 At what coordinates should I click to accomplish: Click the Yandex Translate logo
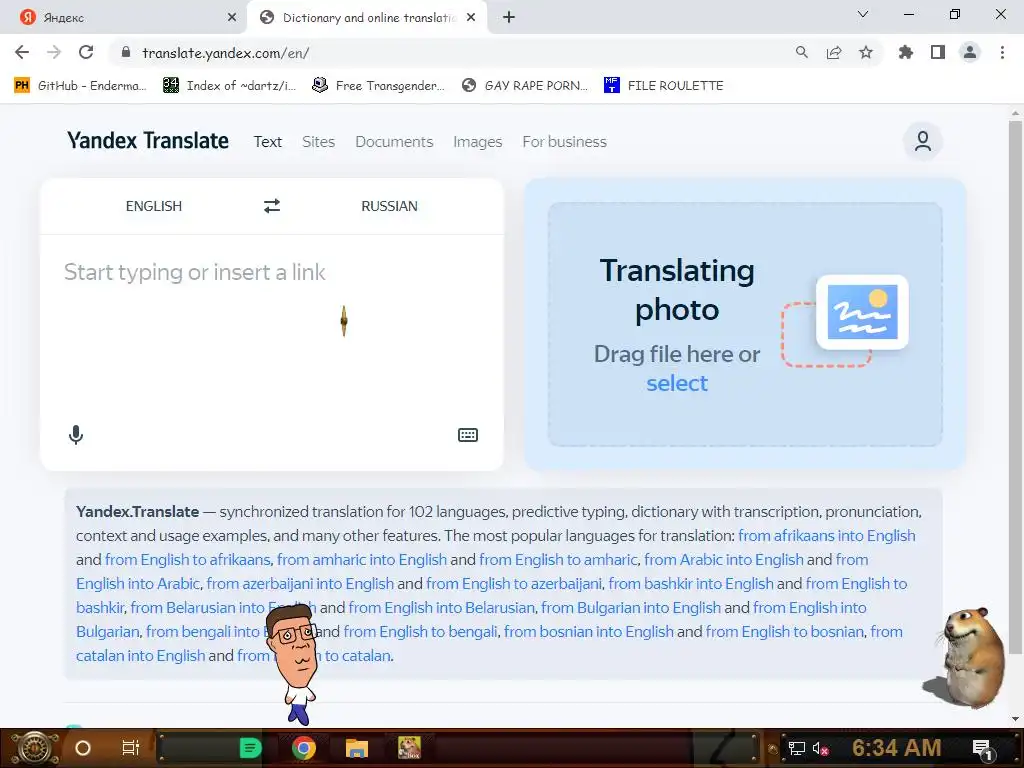coord(148,140)
